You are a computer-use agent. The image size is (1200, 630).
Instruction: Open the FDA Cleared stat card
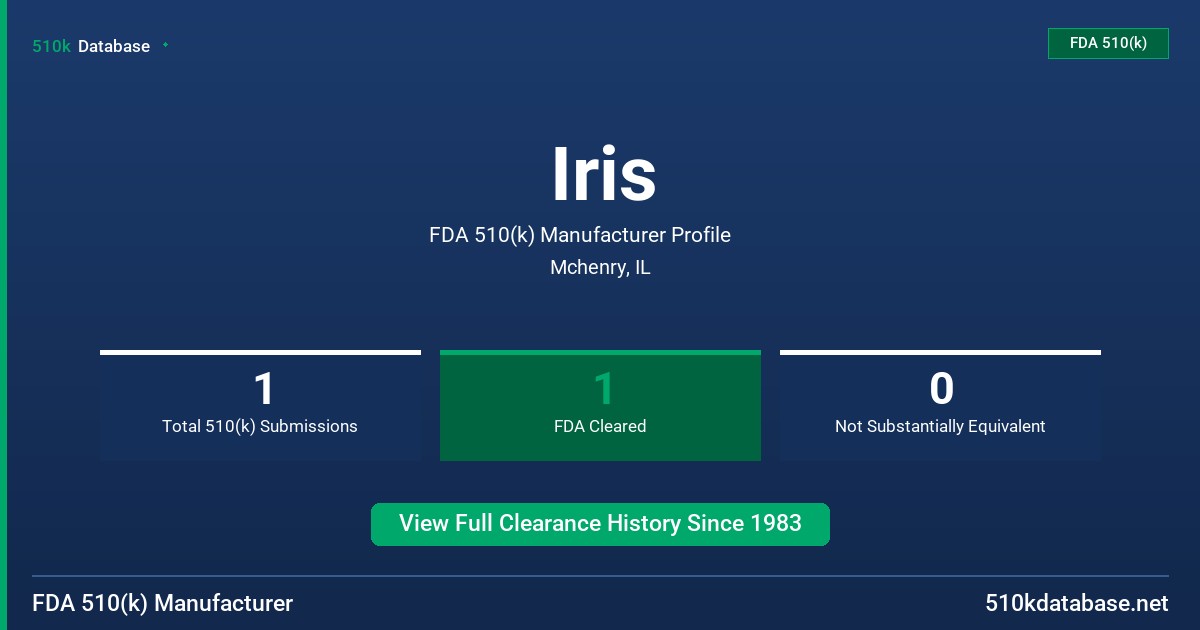600,405
